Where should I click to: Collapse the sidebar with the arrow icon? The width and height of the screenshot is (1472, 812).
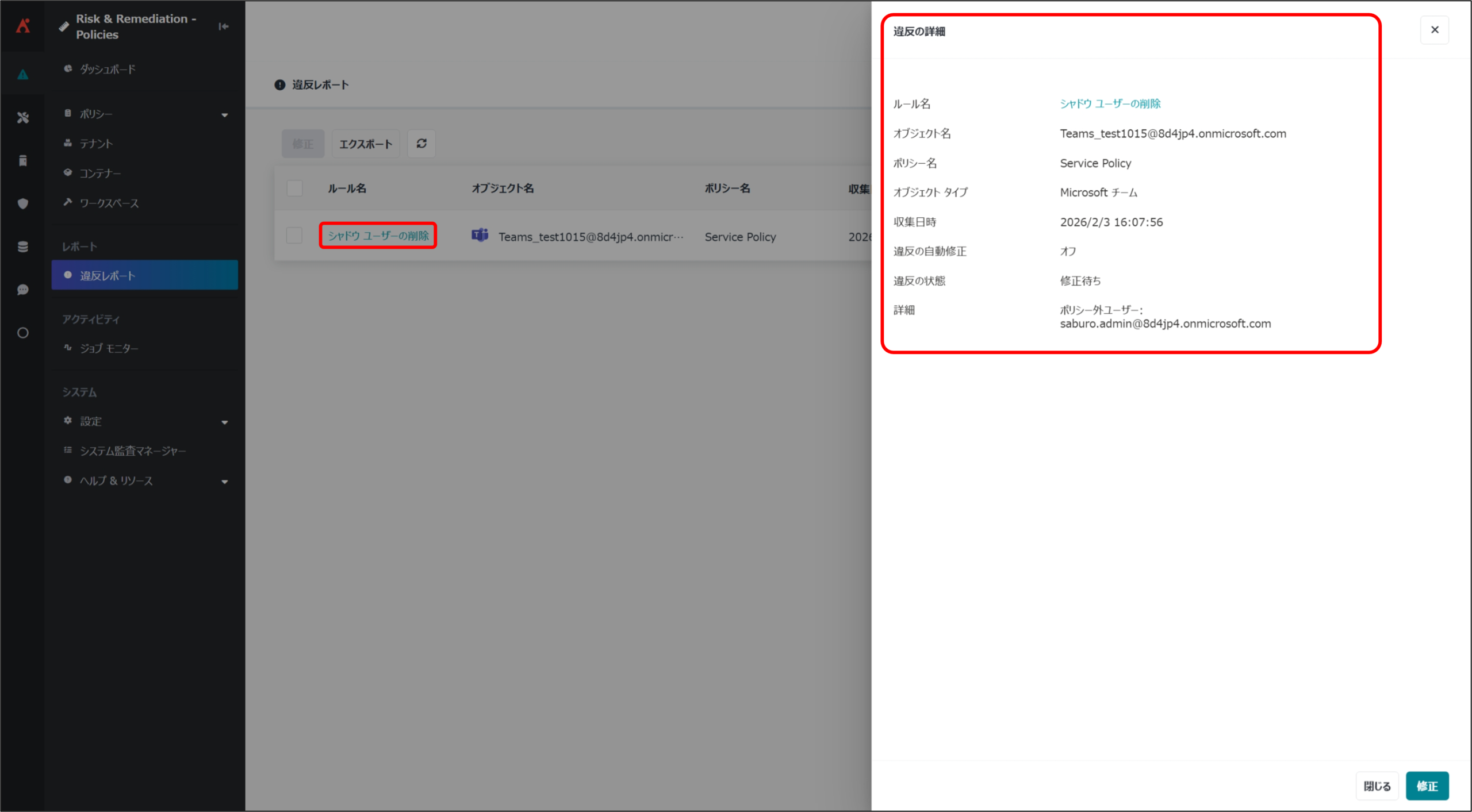224,26
